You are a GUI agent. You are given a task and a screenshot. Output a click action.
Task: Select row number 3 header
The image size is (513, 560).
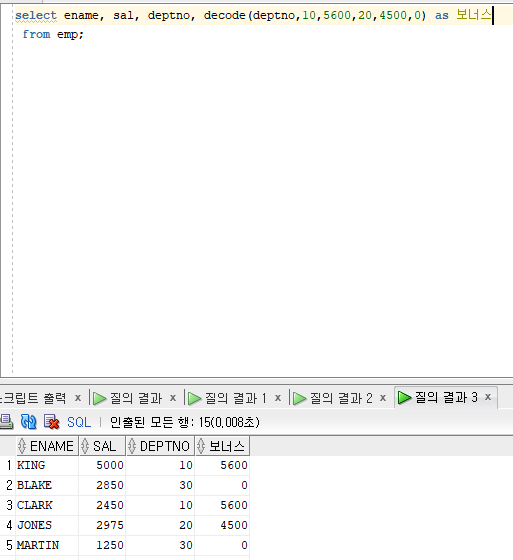(x=9, y=505)
